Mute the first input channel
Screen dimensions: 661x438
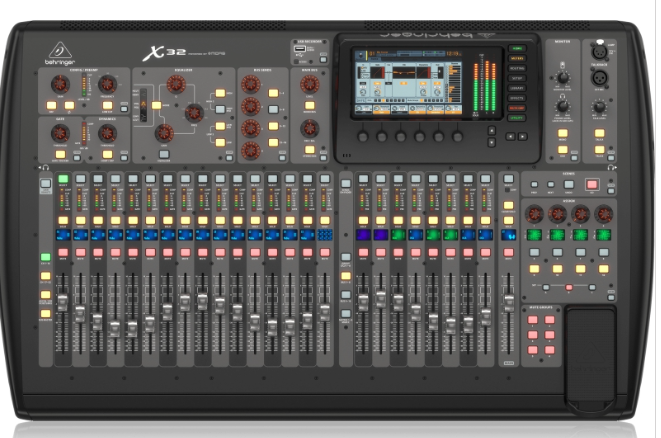pos(63,252)
